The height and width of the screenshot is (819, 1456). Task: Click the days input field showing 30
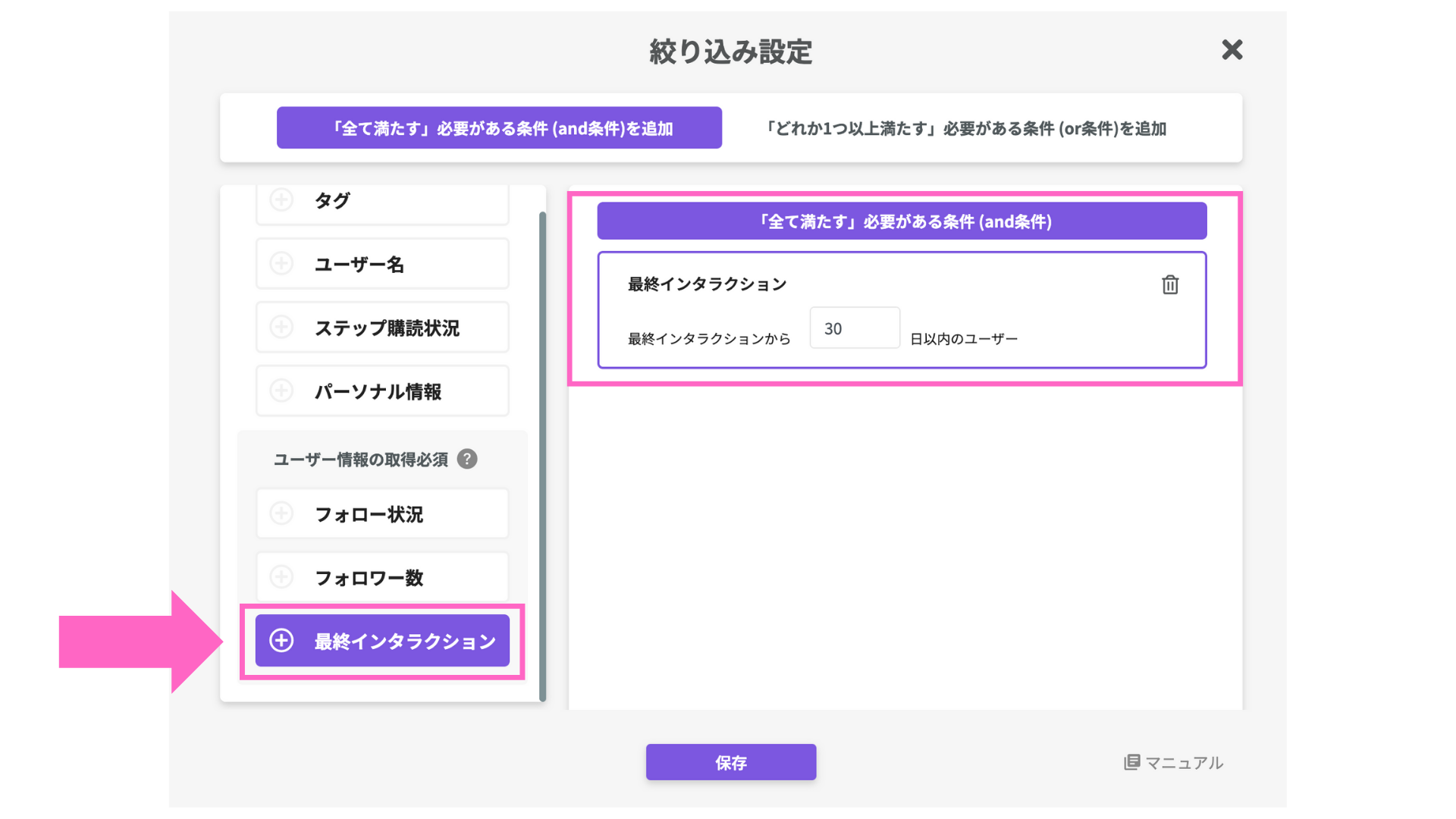[854, 328]
